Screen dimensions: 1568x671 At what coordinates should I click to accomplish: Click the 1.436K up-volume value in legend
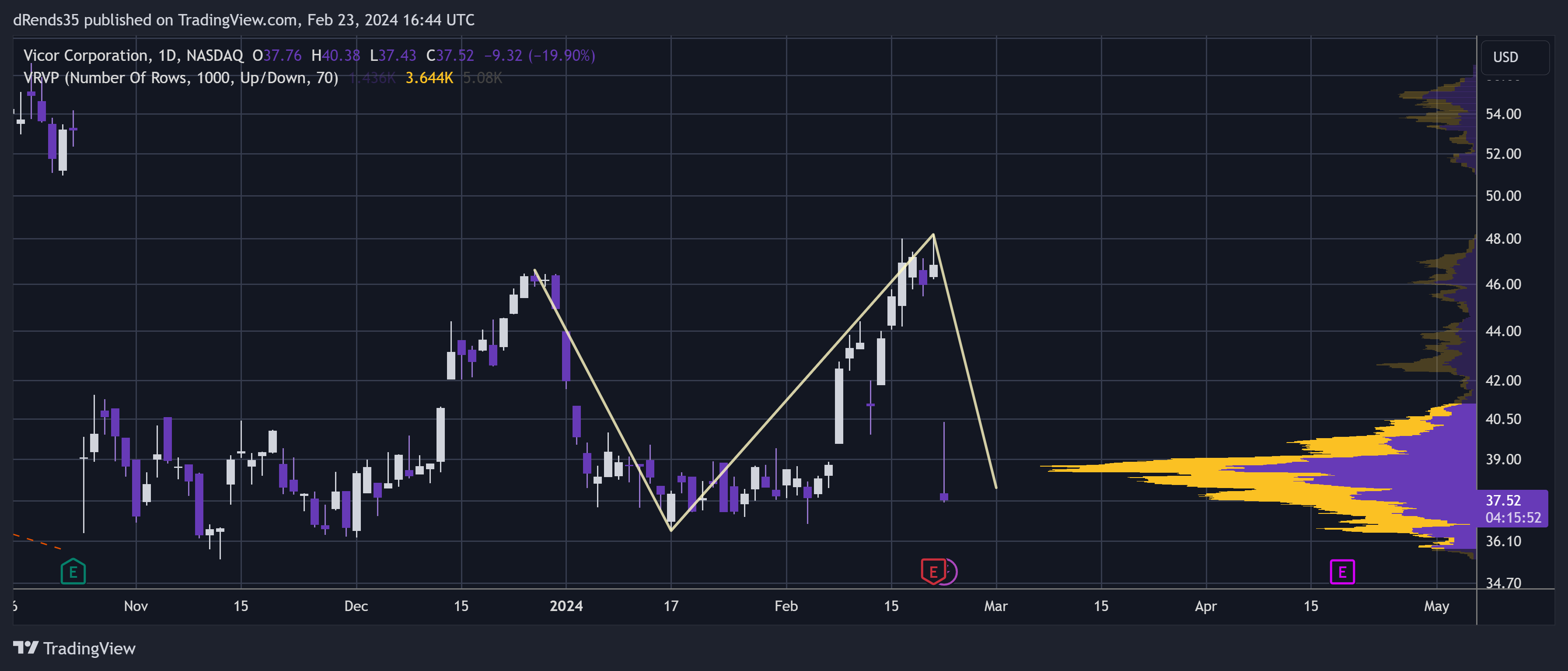tap(373, 78)
